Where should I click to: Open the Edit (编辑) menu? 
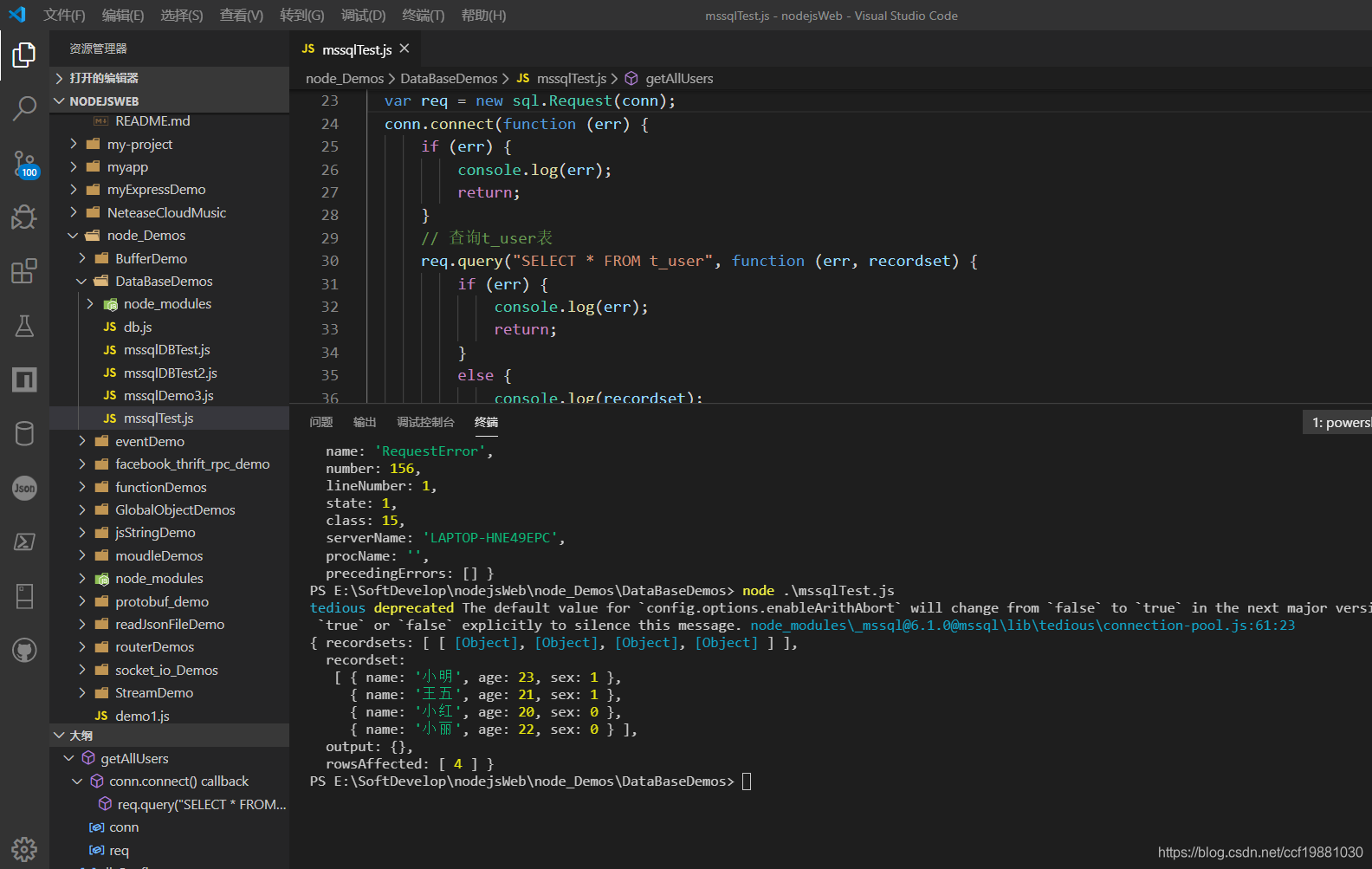point(123,16)
